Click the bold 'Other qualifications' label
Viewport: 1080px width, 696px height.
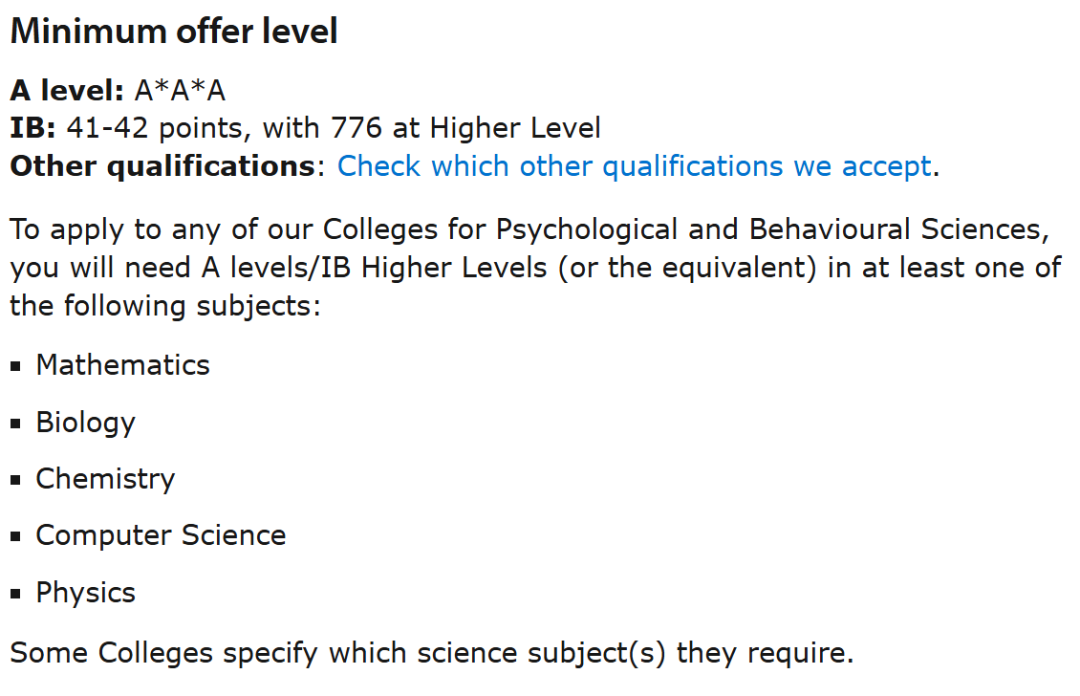point(163,166)
